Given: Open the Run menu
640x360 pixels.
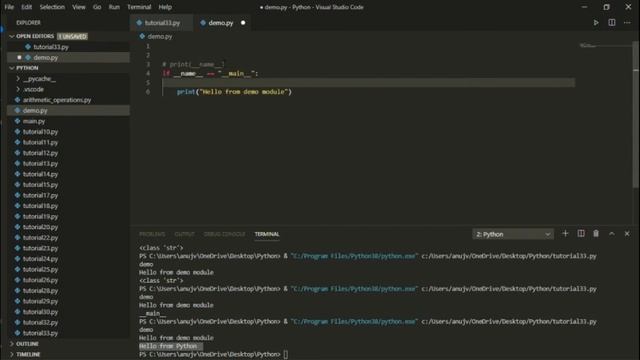Looking at the screenshot, I should (x=114, y=7).
